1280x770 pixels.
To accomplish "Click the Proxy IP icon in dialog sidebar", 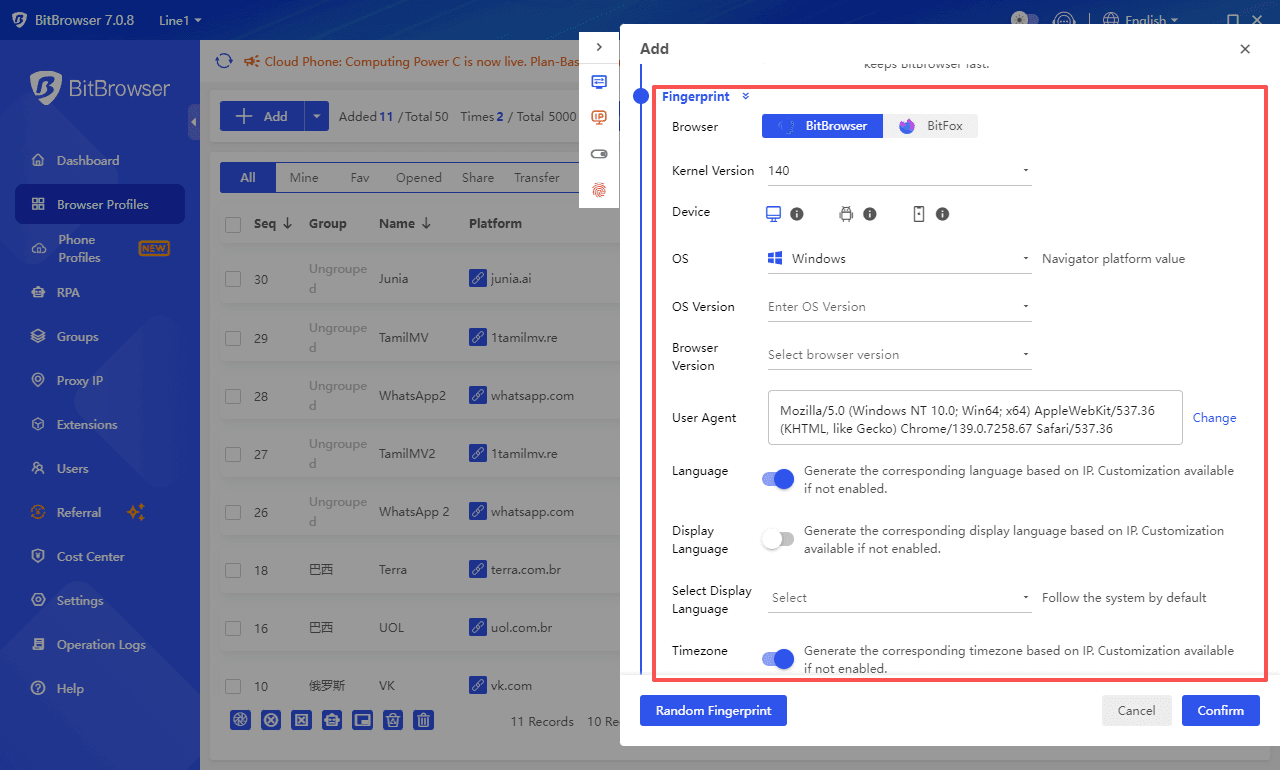I will coord(599,117).
